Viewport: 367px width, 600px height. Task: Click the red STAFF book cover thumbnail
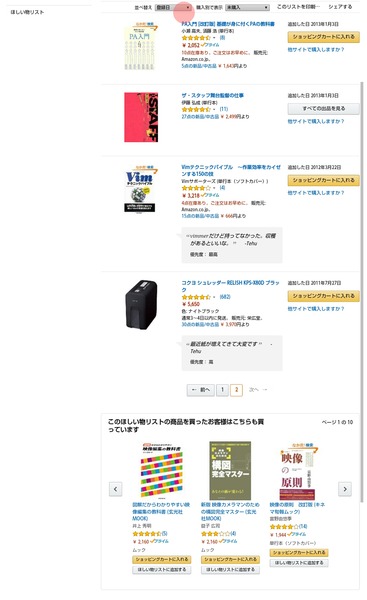141,117
